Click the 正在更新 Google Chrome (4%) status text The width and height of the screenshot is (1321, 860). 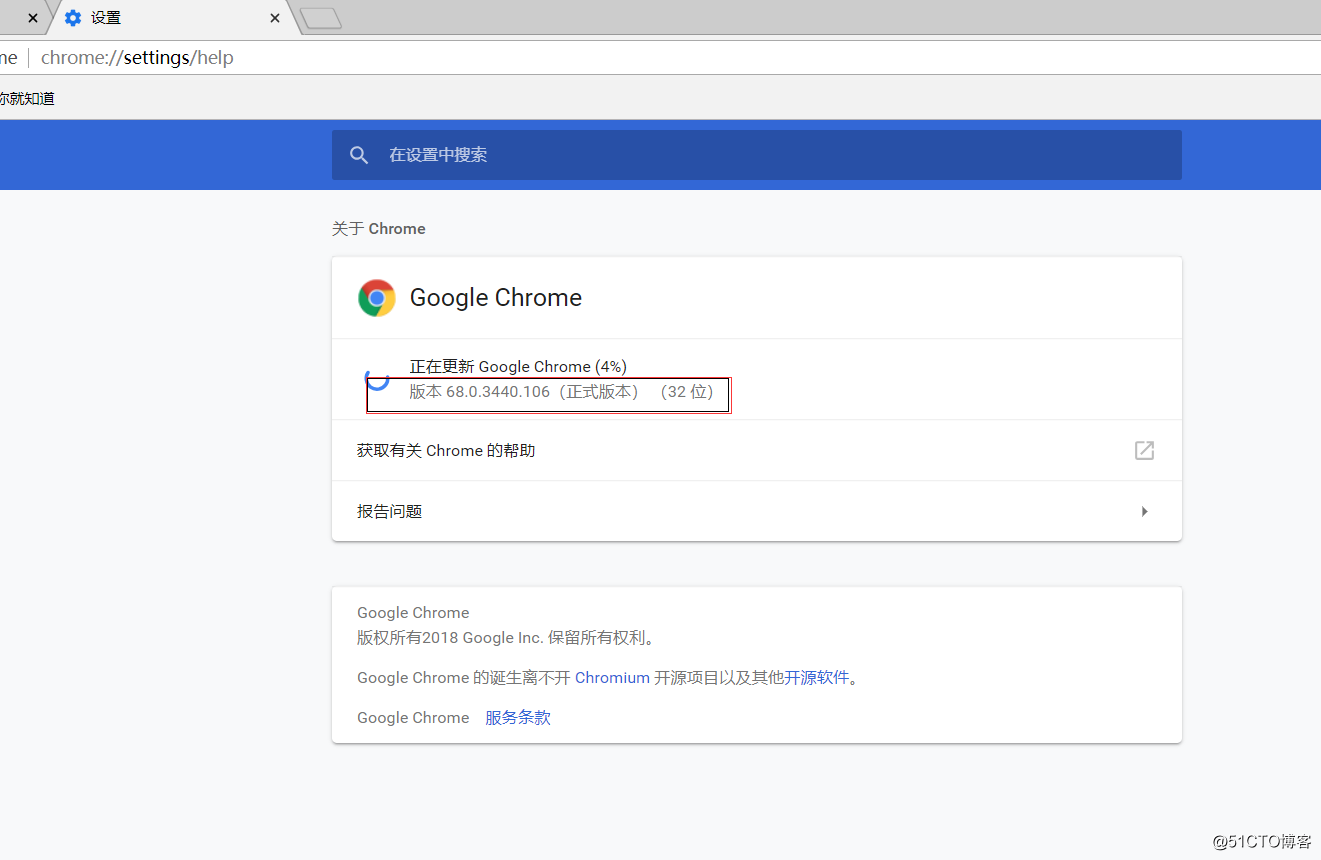518,366
